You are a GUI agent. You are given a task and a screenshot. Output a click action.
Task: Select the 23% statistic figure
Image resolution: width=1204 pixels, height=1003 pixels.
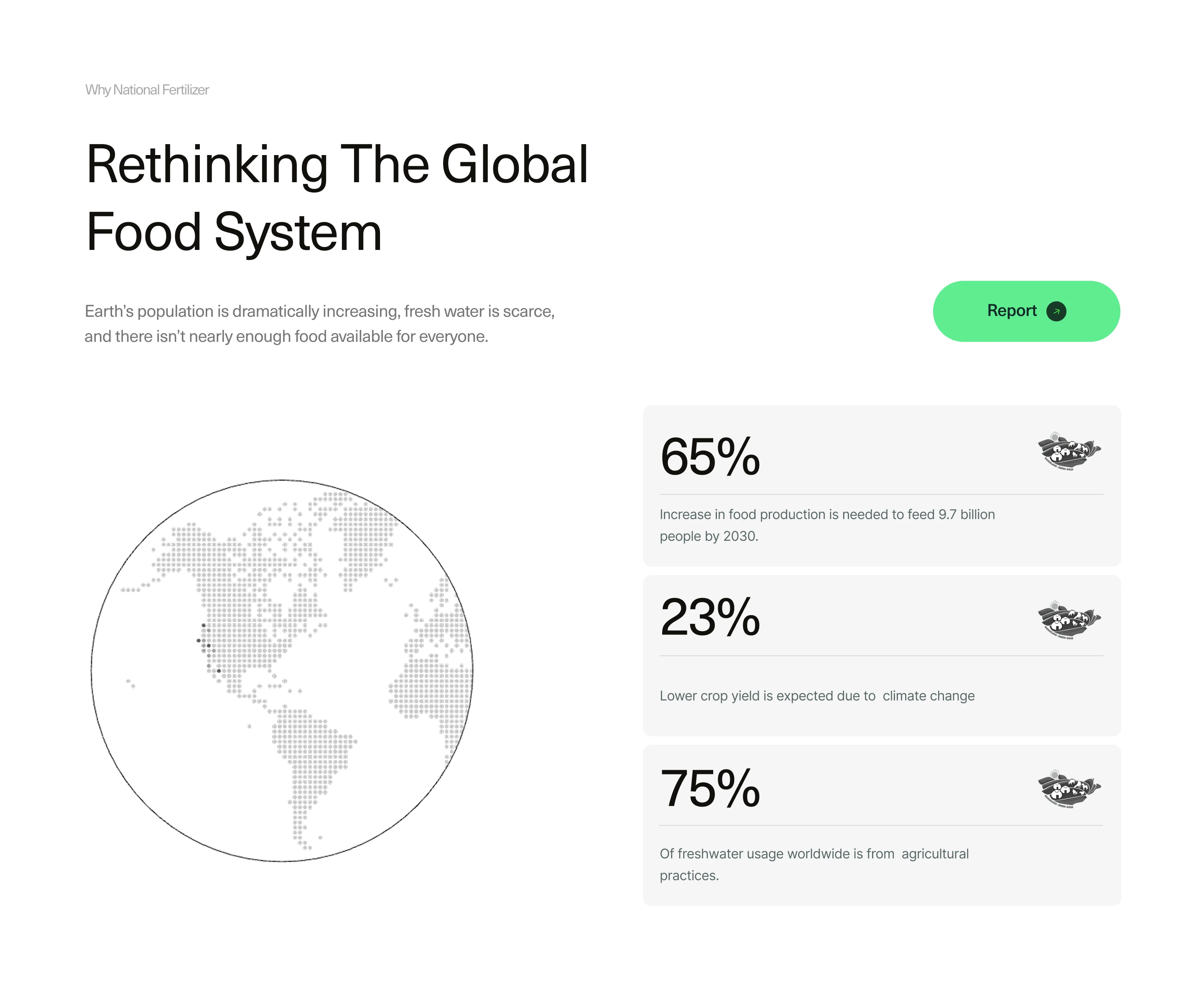pyautogui.click(x=710, y=617)
